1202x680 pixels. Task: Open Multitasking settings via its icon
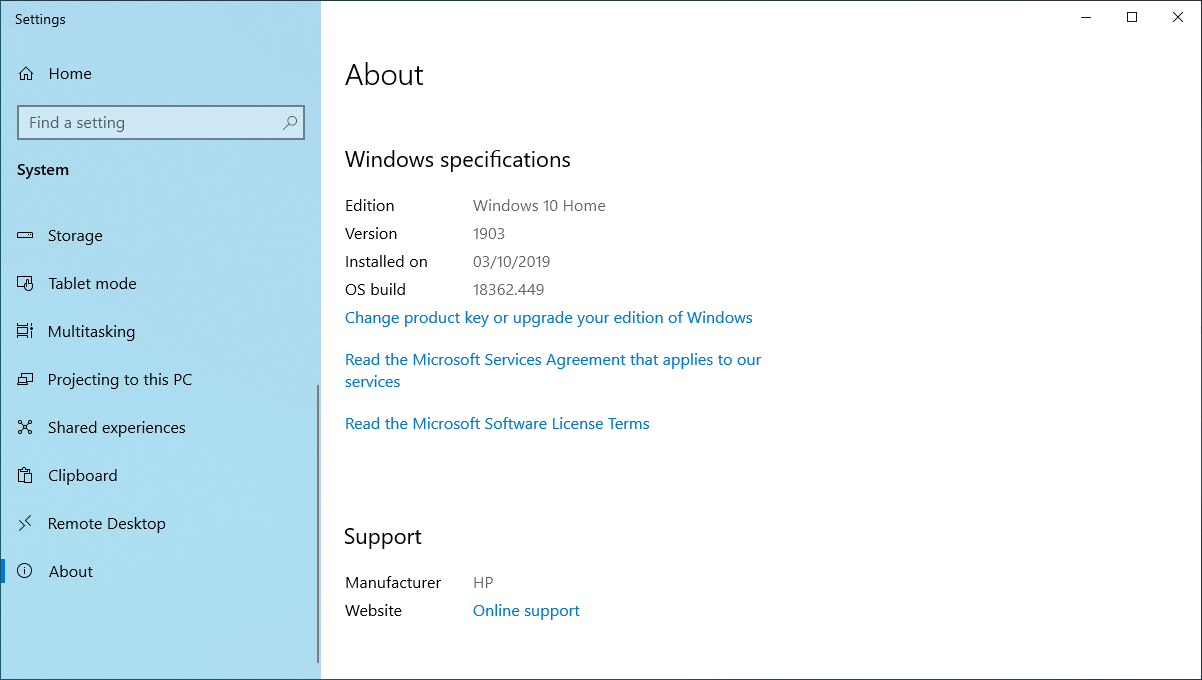tap(24, 331)
